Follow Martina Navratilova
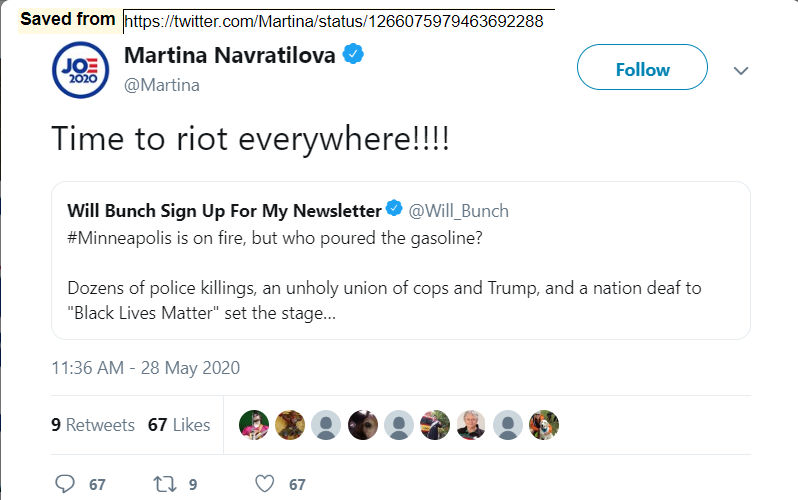Image resolution: width=798 pixels, height=500 pixels. tap(642, 69)
